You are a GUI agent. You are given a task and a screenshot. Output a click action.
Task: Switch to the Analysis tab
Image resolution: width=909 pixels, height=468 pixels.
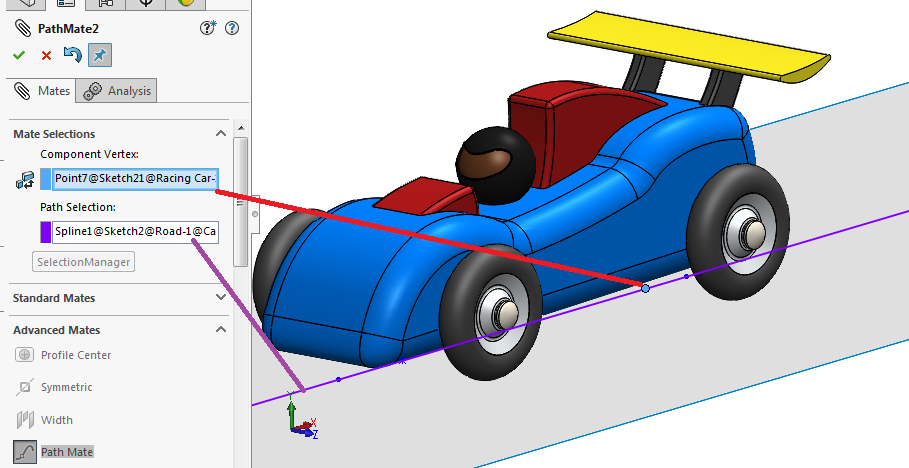pos(116,91)
